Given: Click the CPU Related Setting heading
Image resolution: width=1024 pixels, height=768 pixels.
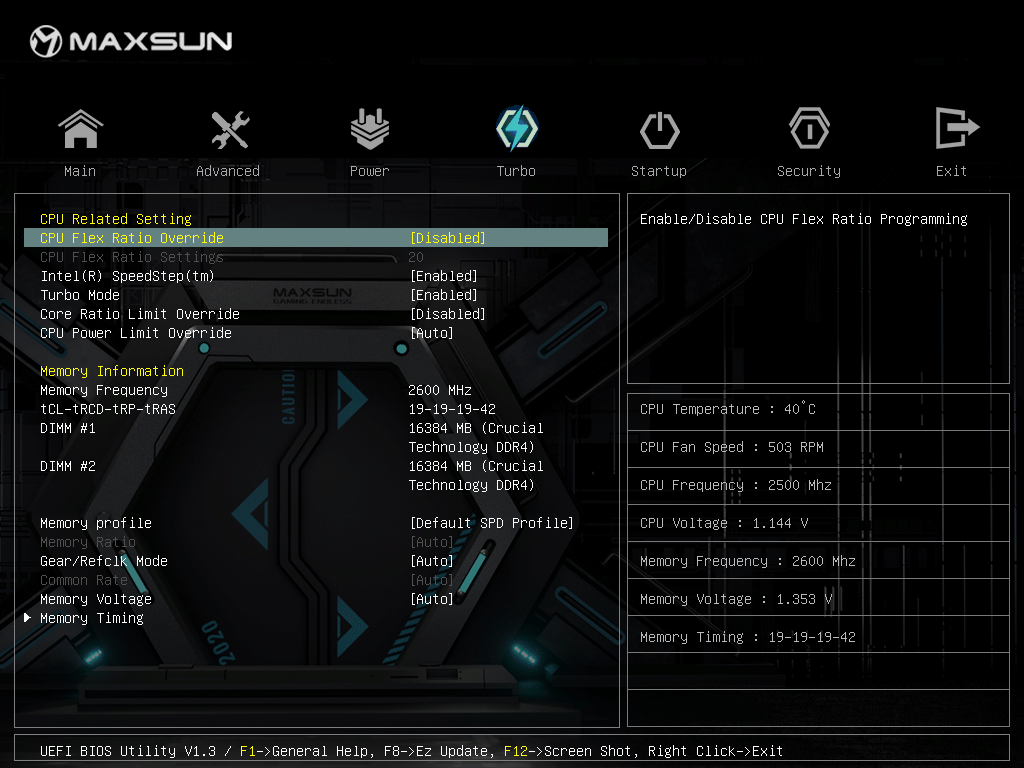Looking at the screenshot, I should tap(116, 219).
